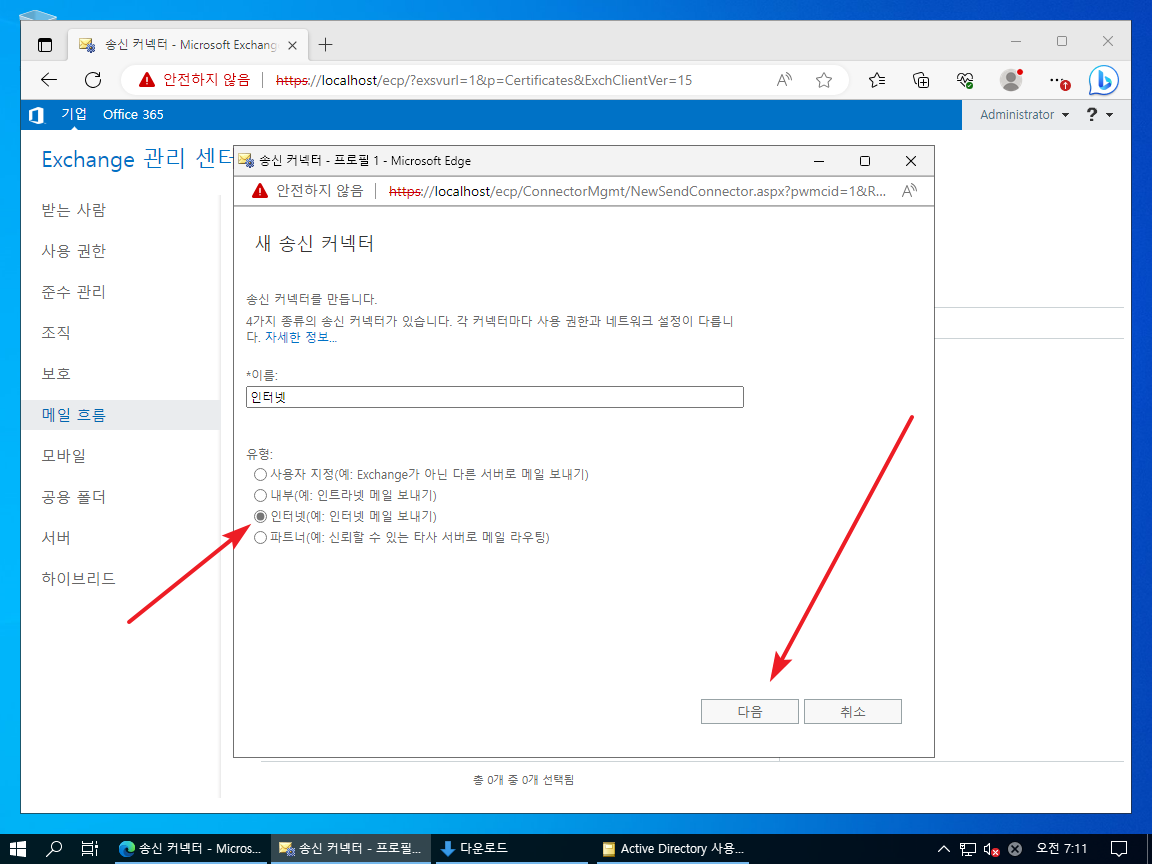
Task: Go back in the main browser window
Action: pos(49,80)
